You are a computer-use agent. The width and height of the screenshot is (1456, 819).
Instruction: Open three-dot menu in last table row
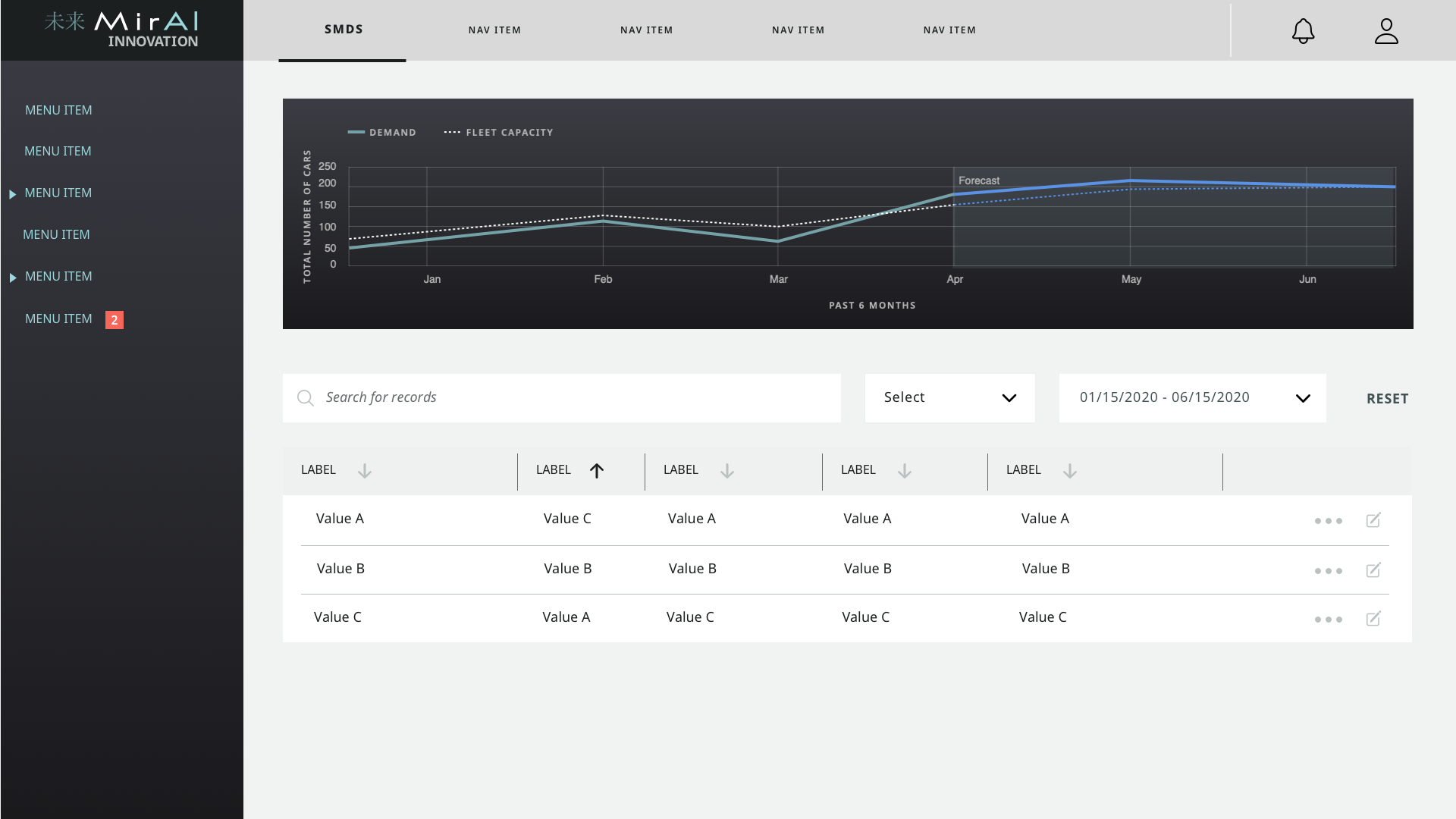click(x=1328, y=620)
